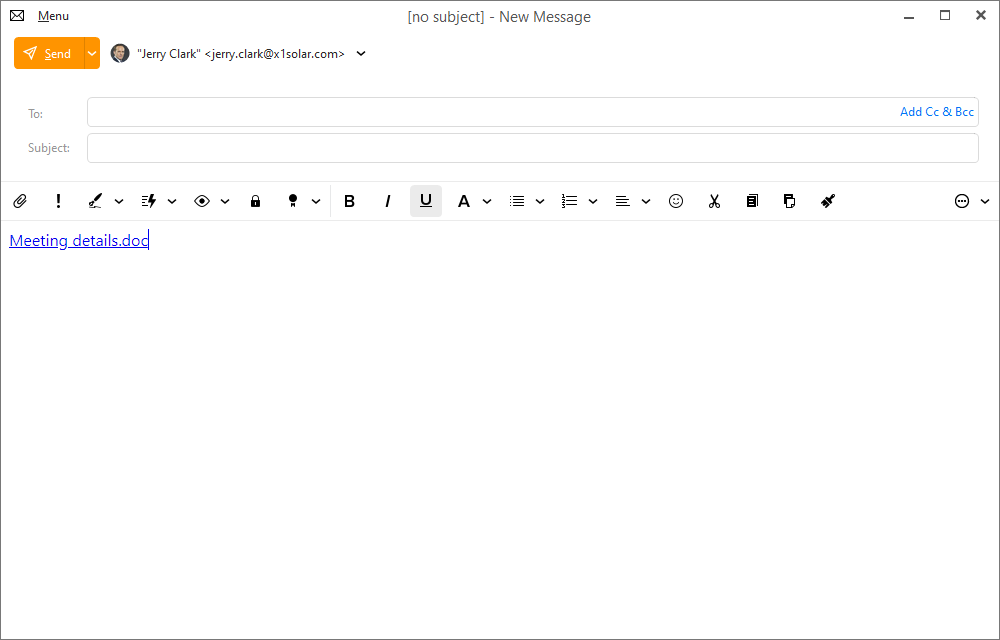
Task: Click the paste icon in toolbar
Action: click(789, 201)
